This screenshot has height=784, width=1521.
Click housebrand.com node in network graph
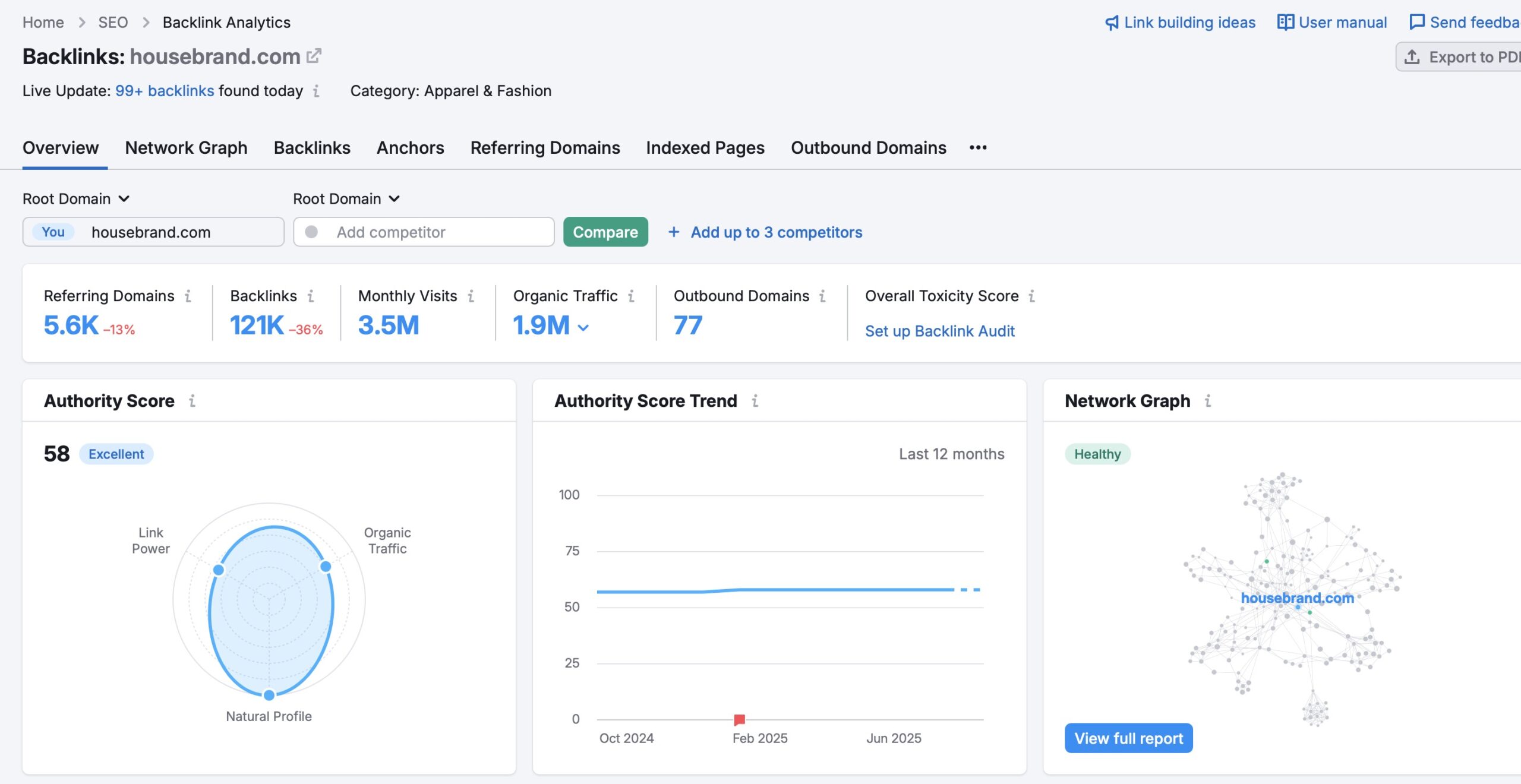(1297, 598)
